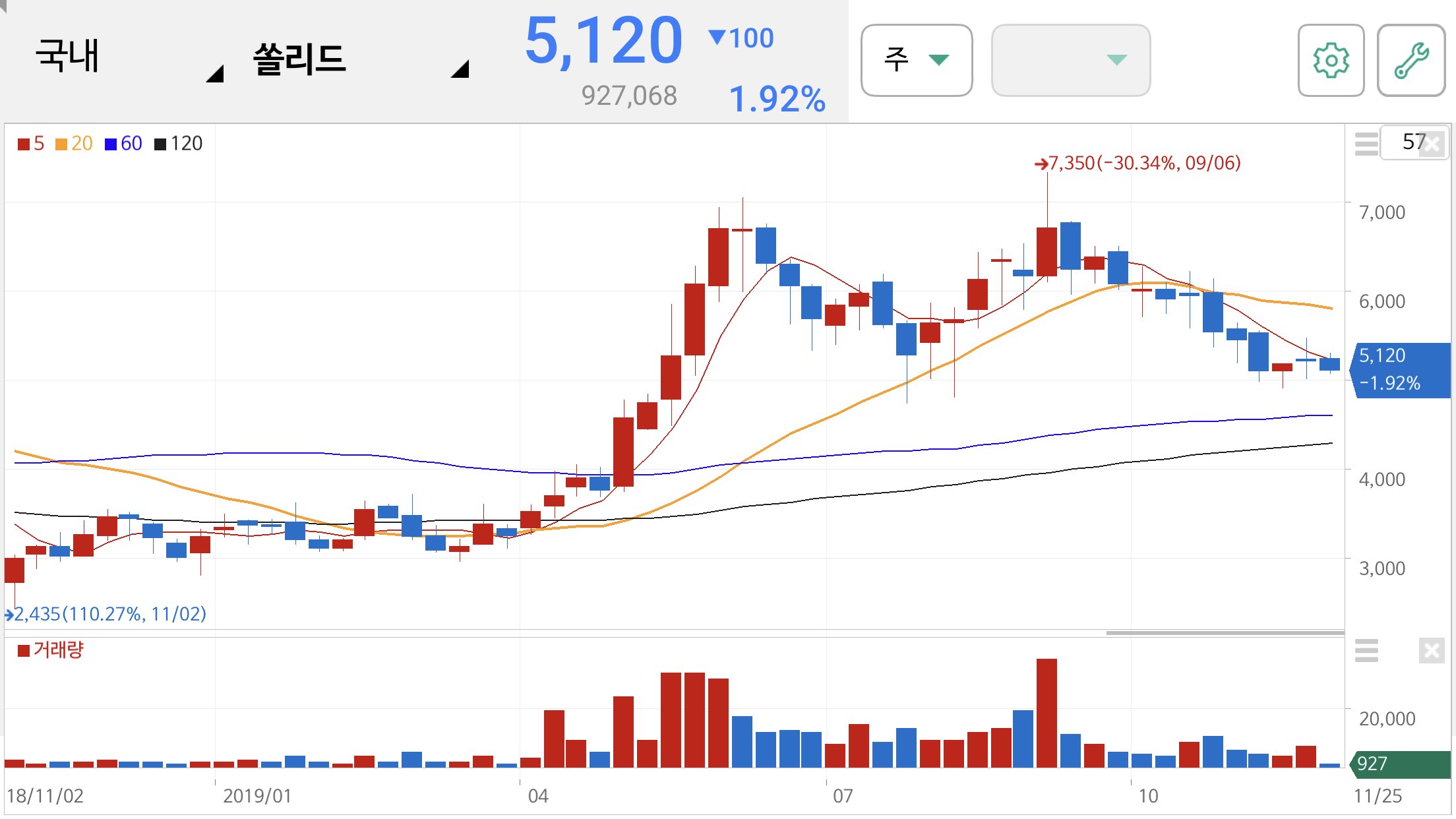Click the current price 5,120 header

(603, 41)
